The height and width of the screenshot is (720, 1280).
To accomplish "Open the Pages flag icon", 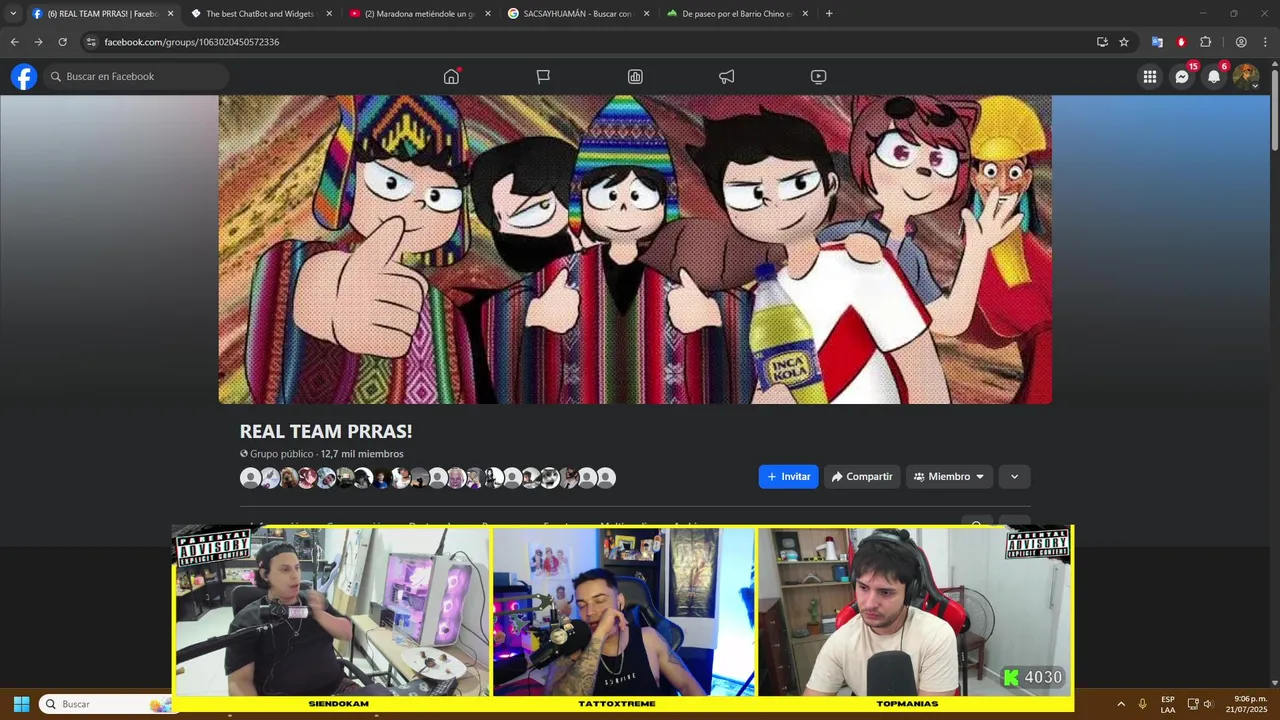I will (543, 77).
